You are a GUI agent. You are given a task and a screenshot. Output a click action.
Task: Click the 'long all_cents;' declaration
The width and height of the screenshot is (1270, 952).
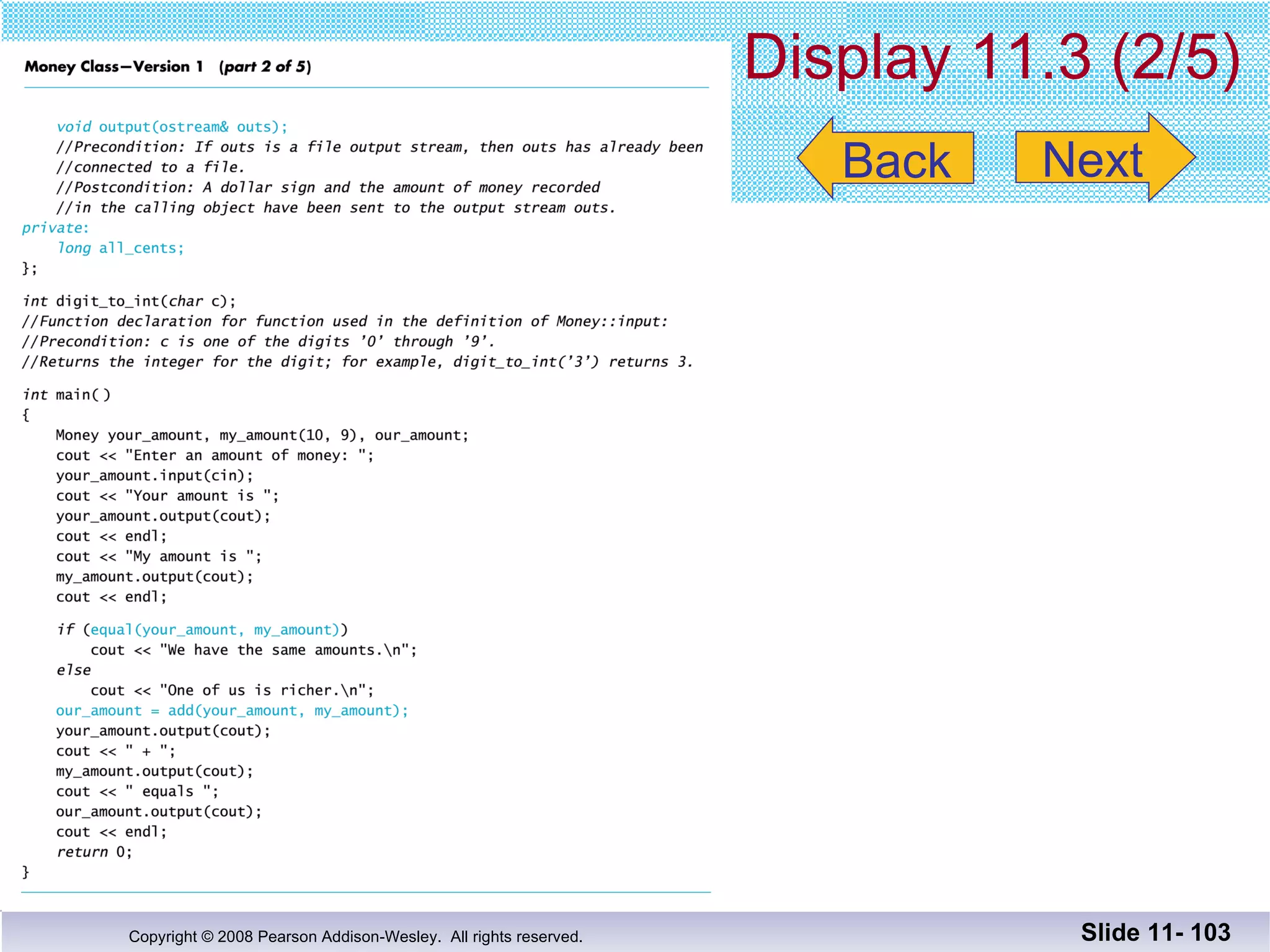tap(120, 248)
